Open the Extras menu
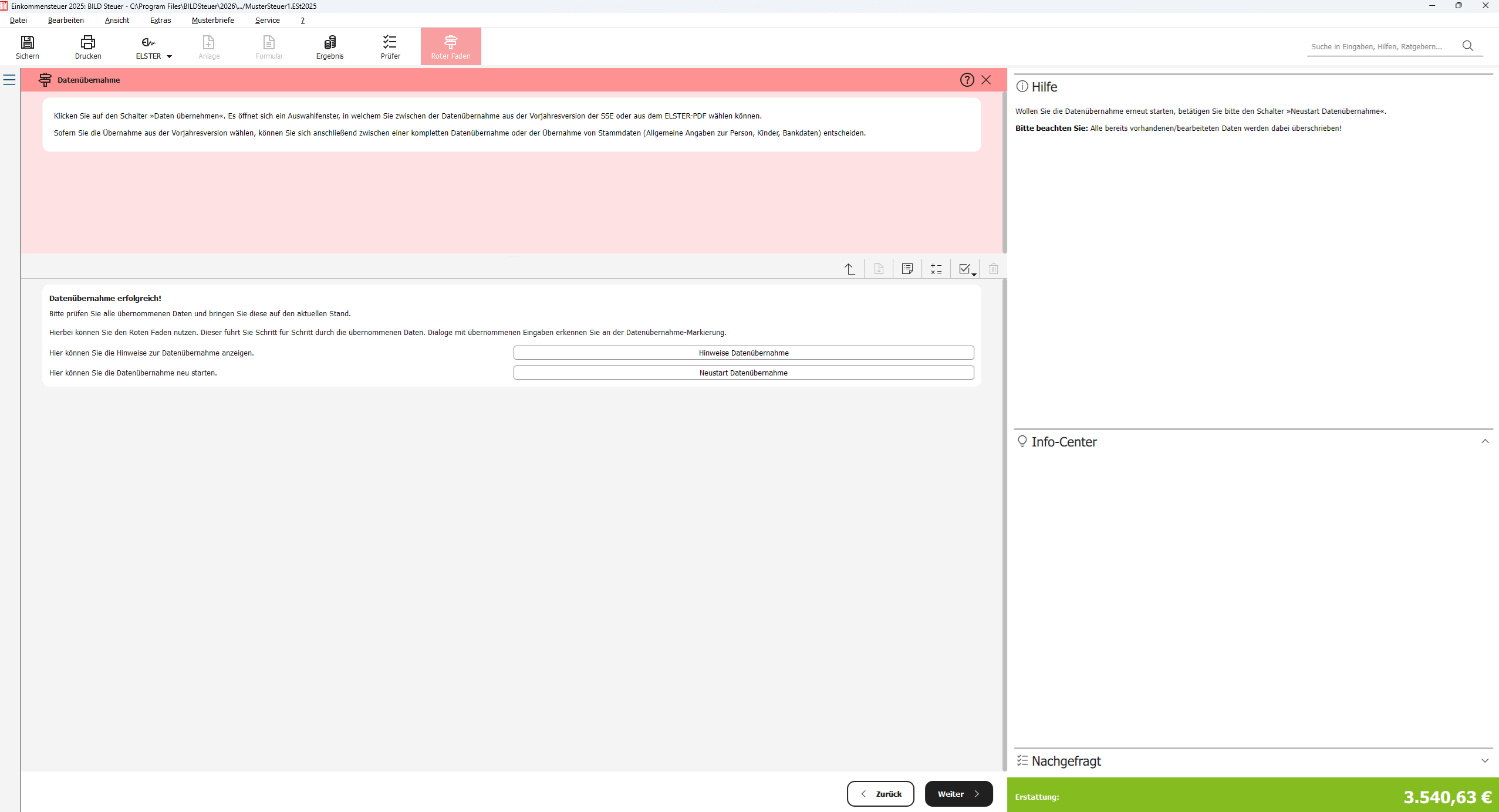1499x812 pixels. [160, 20]
